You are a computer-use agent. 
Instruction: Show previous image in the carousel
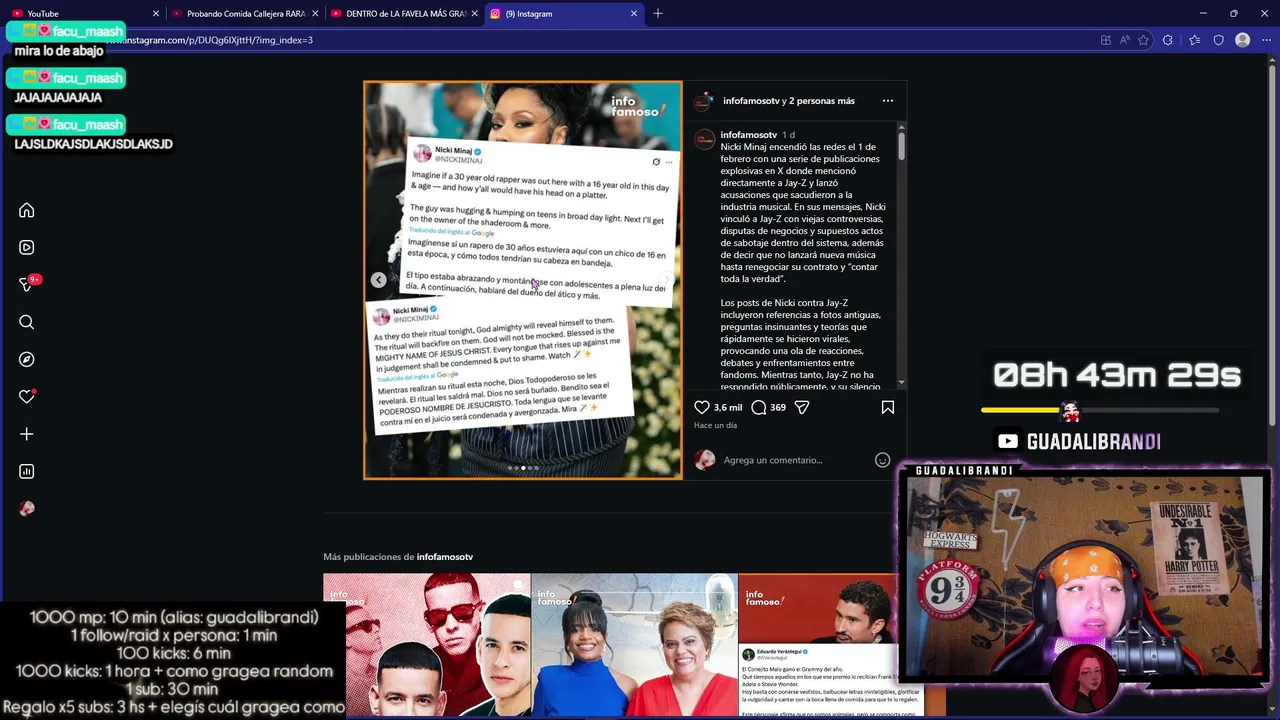click(378, 280)
